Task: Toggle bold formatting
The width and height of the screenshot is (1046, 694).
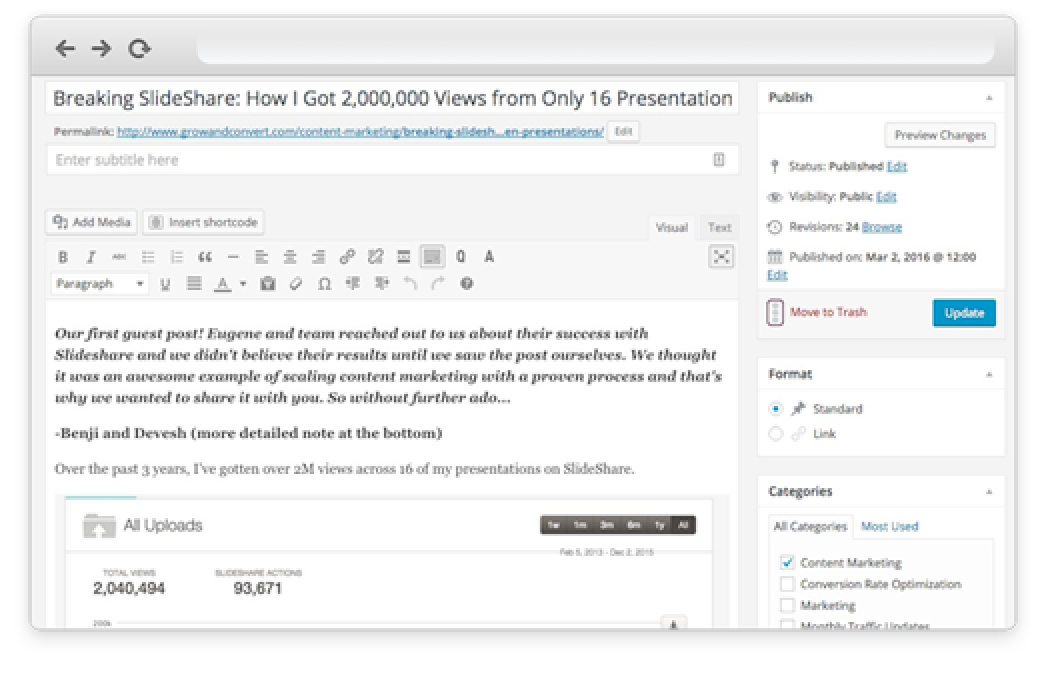Action: pyautogui.click(x=63, y=257)
